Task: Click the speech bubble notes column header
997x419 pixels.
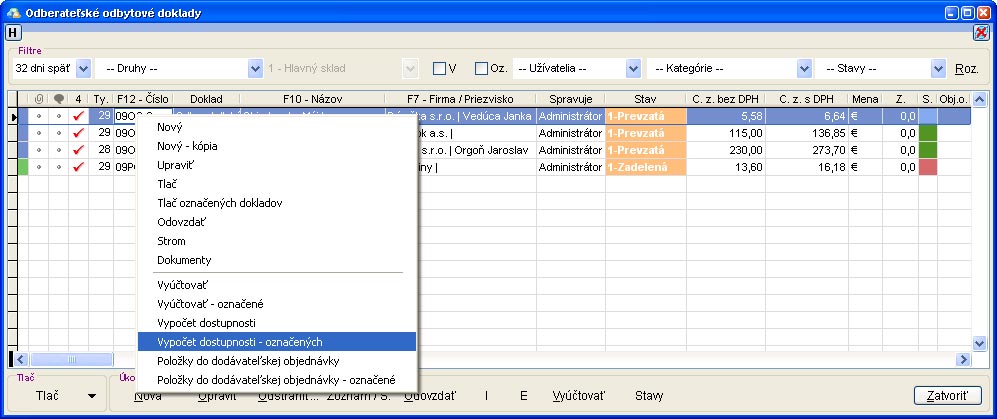Action: (58, 99)
